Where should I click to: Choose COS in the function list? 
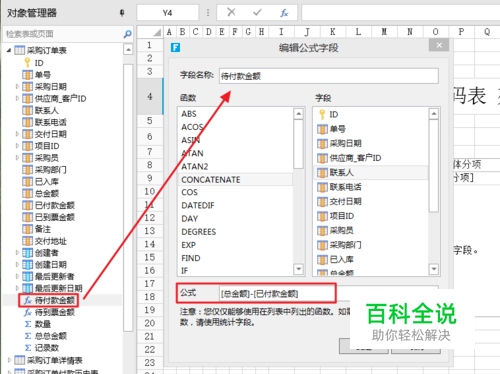pyautogui.click(x=189, y=192)
